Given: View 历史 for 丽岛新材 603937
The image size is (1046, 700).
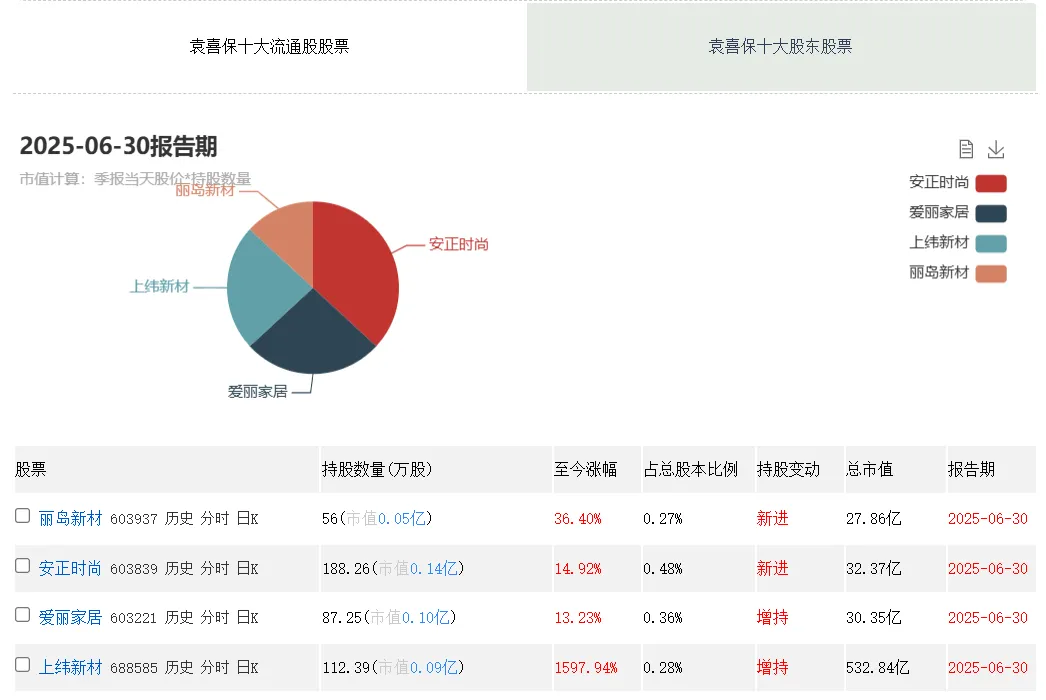Looking at the screenshot, I should (179, 518).
